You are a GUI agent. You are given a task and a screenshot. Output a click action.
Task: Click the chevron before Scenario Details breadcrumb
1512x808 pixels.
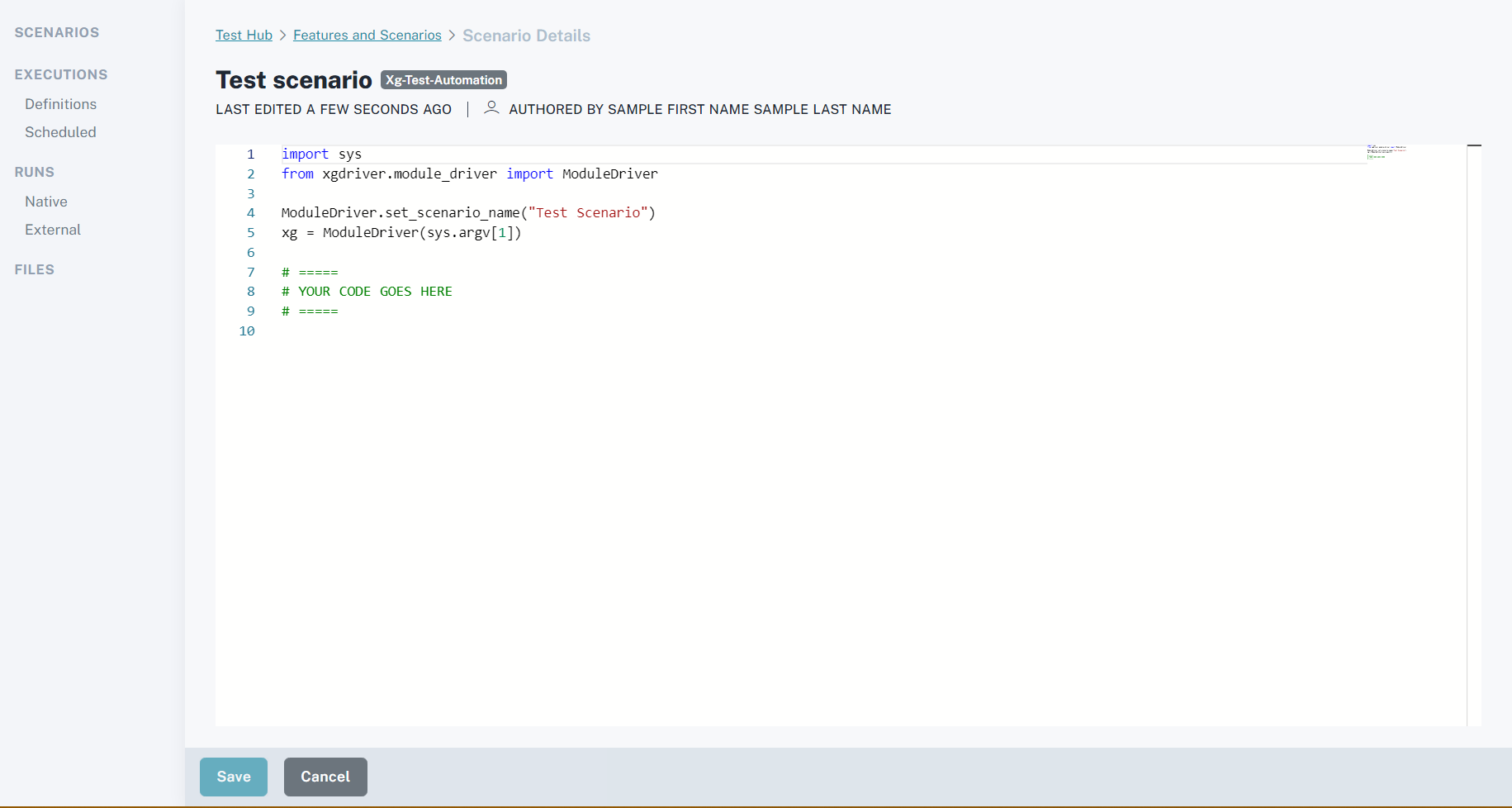coord(452,36)
